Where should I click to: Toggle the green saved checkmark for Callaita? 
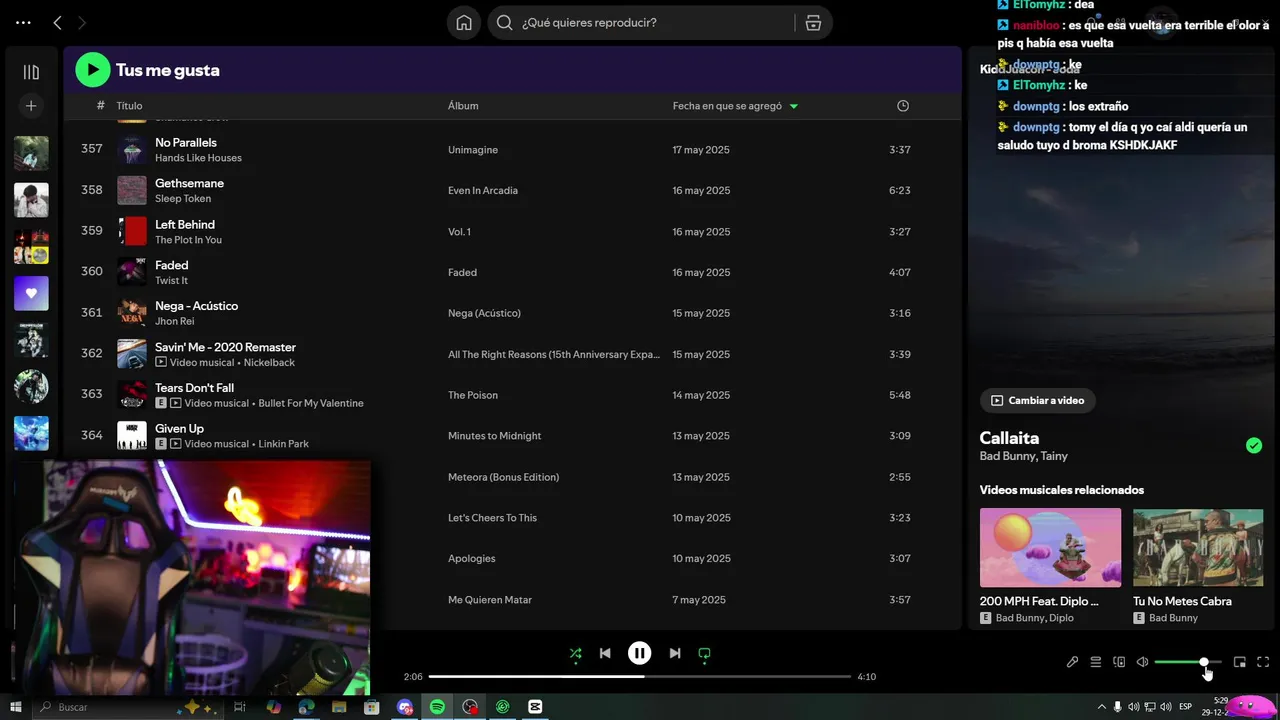click(x=1254, y=446)
